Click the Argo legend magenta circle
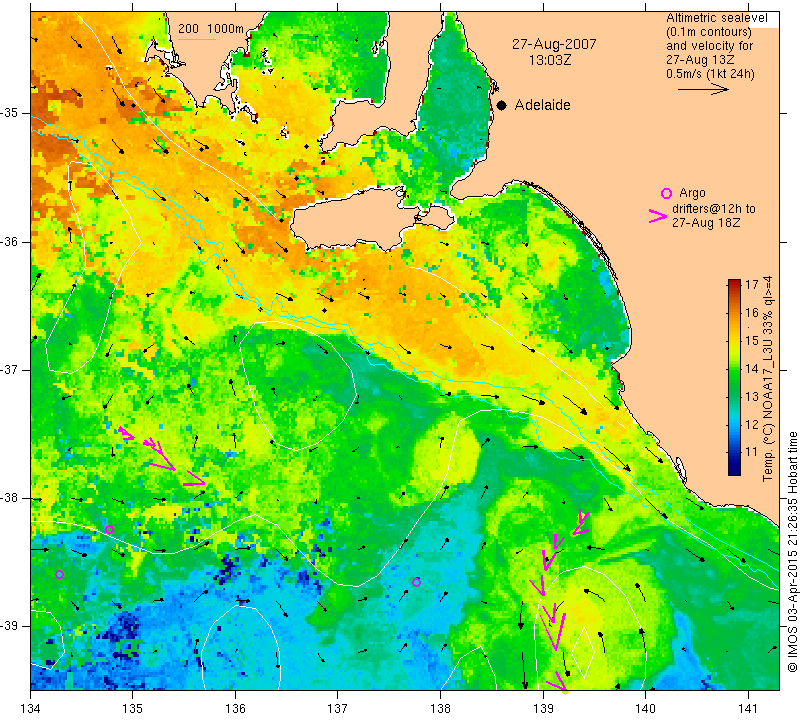 coord(666,193)
